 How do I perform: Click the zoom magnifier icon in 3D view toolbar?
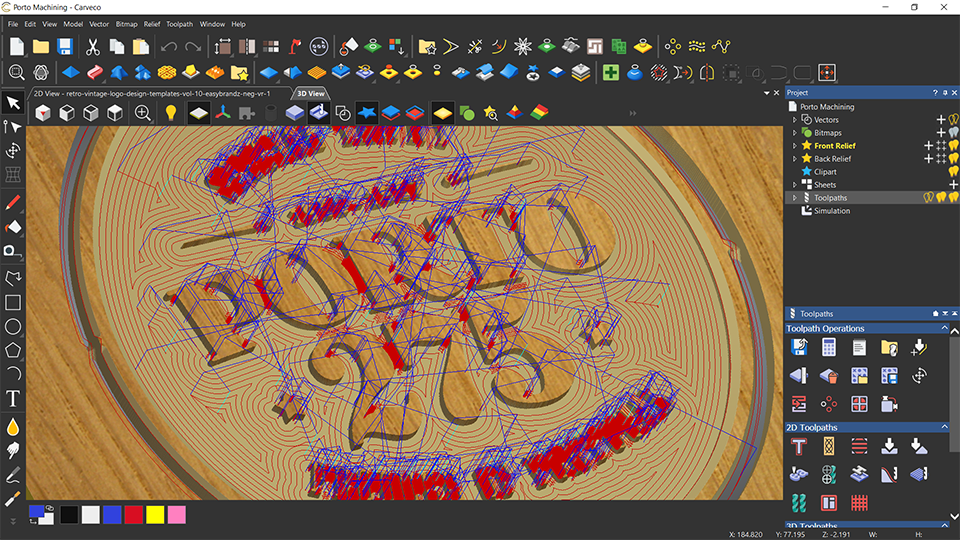point(143,113)
